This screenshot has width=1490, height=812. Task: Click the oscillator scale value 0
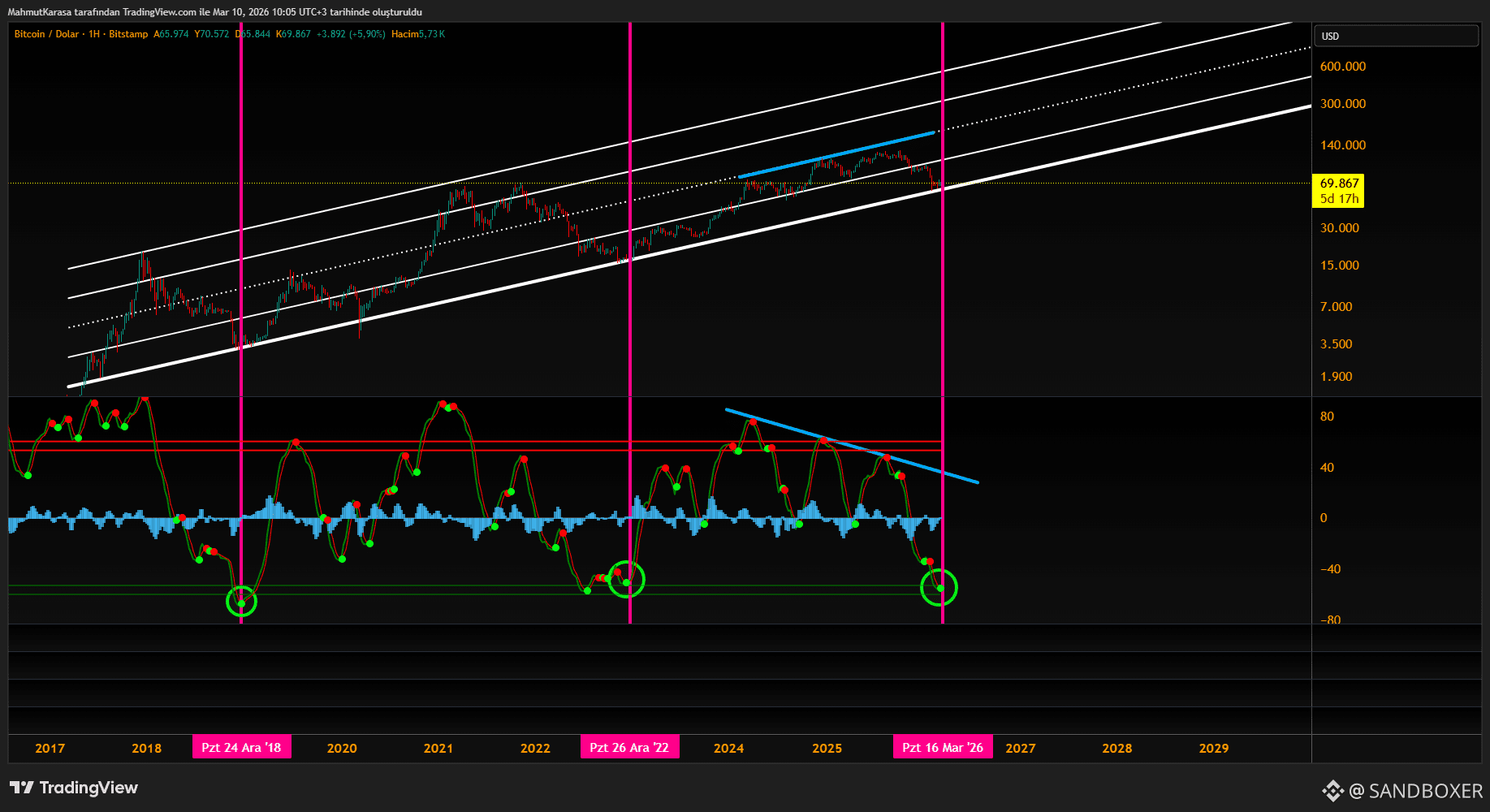click(x=1324, y=518)
